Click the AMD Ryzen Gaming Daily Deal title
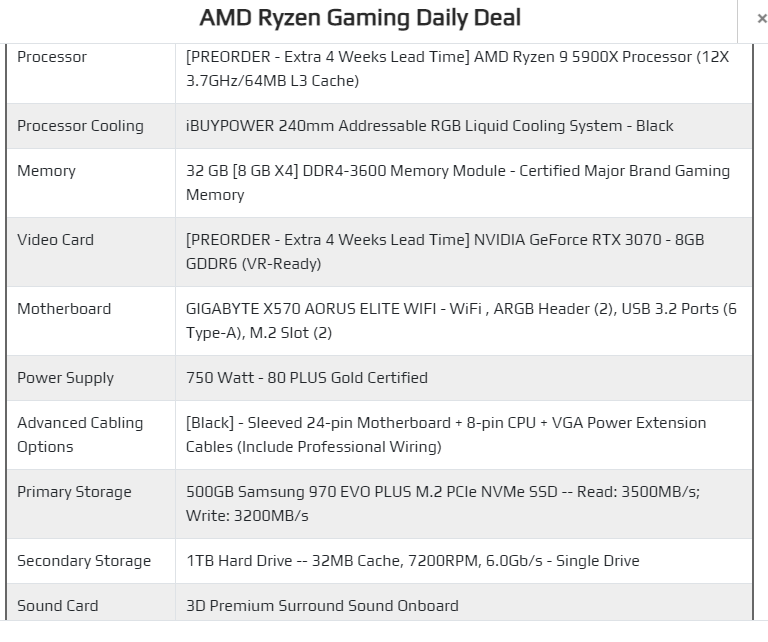The image size is (768, 642). 360,18
